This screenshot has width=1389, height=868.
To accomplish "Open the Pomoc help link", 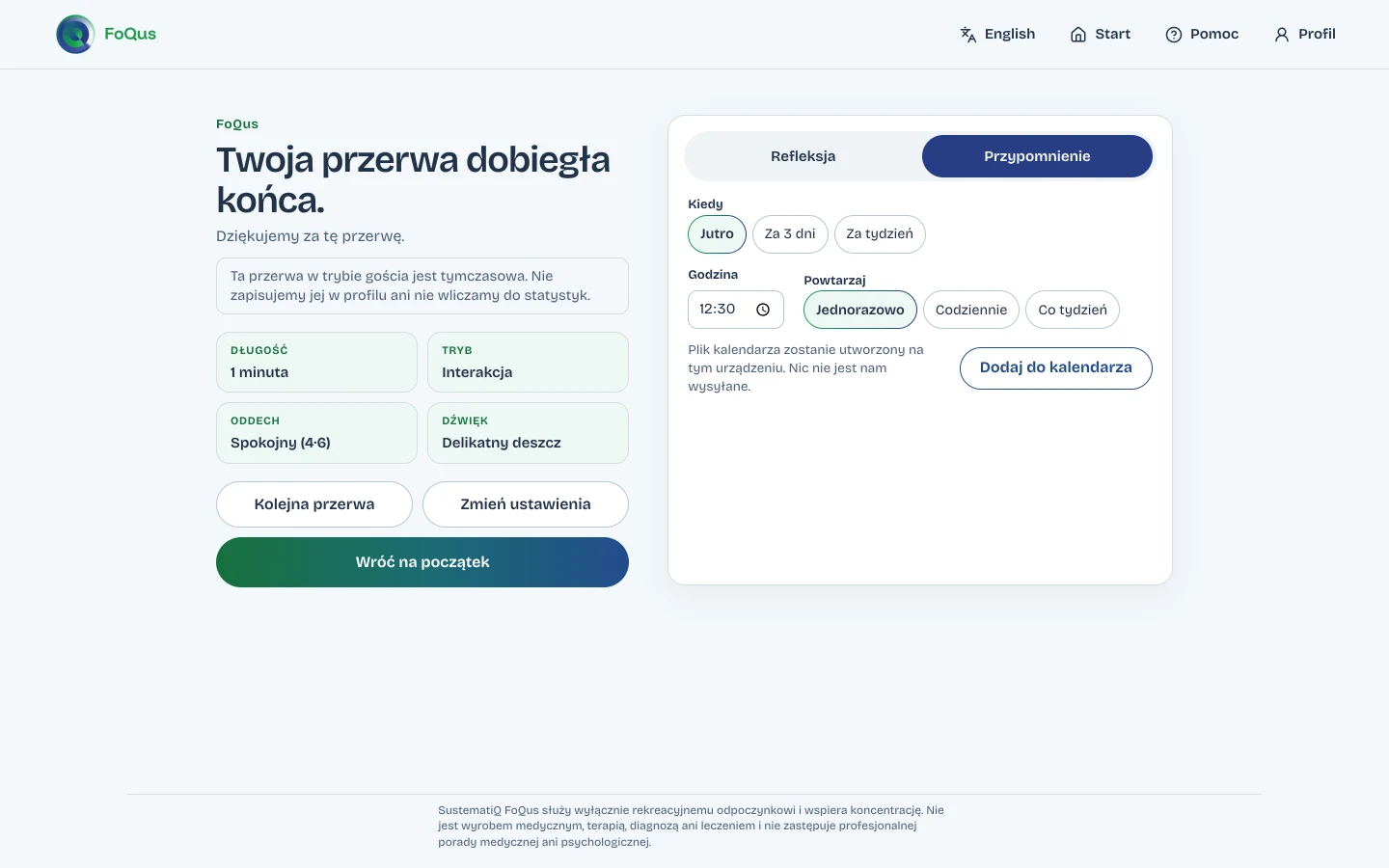I will click(x=1202, y=35).
